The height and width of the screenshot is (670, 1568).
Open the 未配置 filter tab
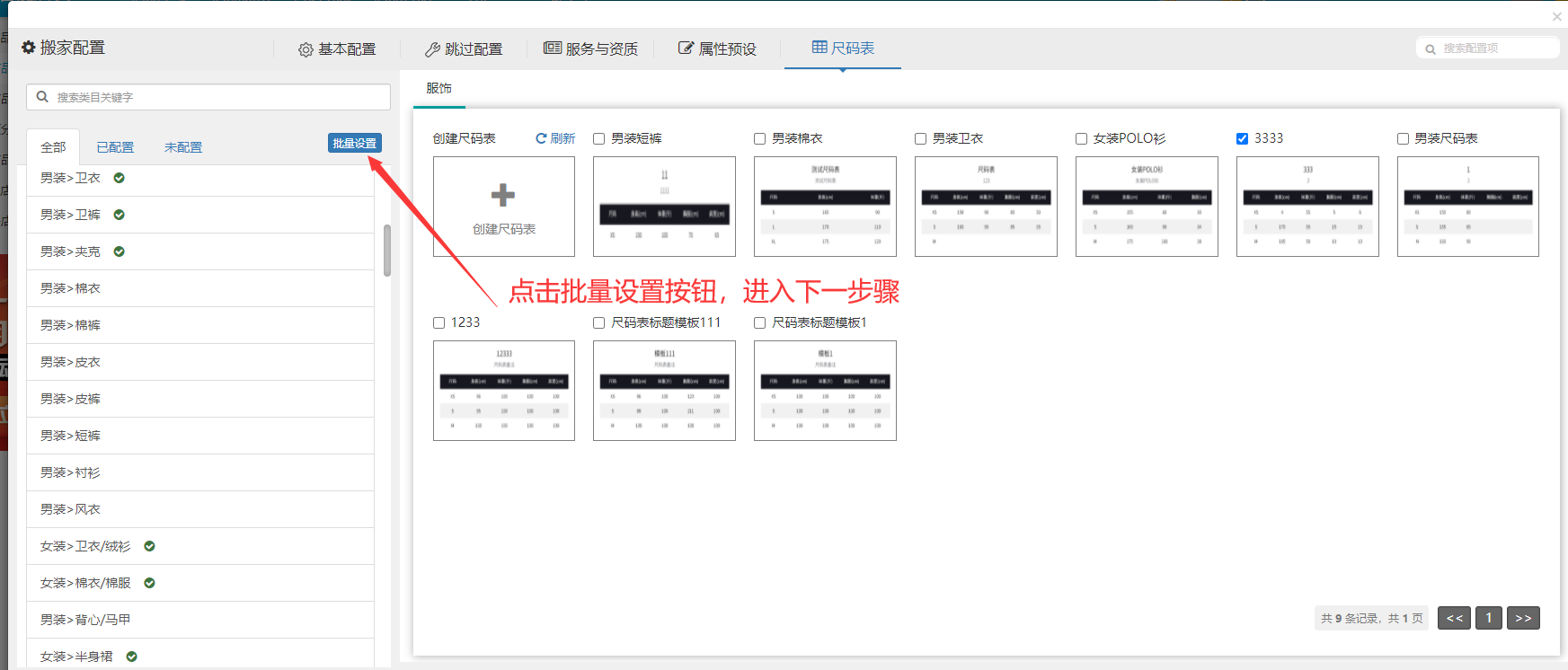point(183,147)
